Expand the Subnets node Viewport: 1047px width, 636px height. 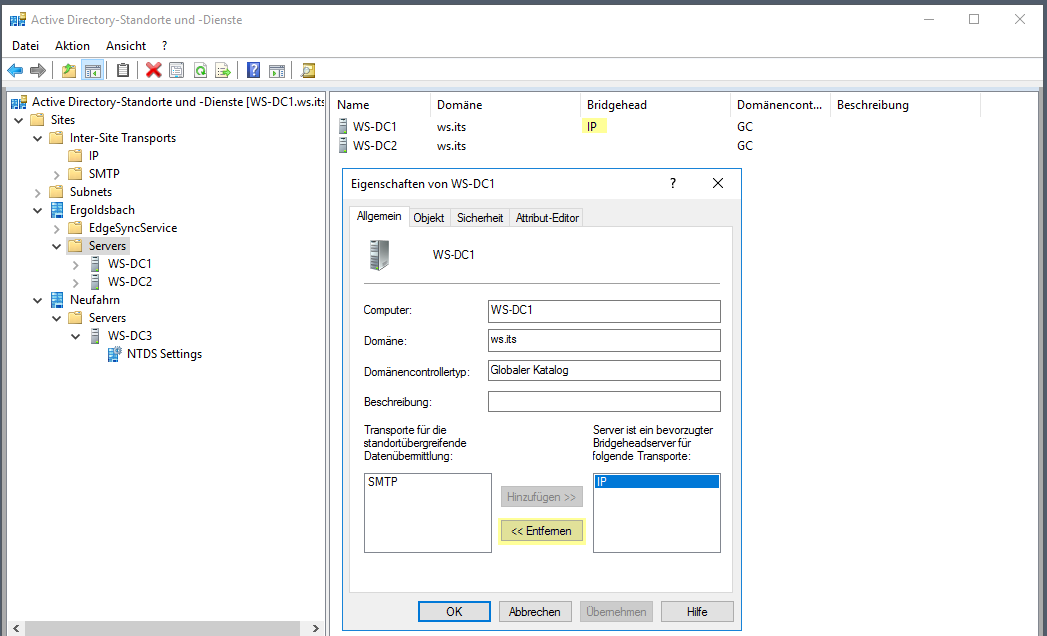coord(38,192)
